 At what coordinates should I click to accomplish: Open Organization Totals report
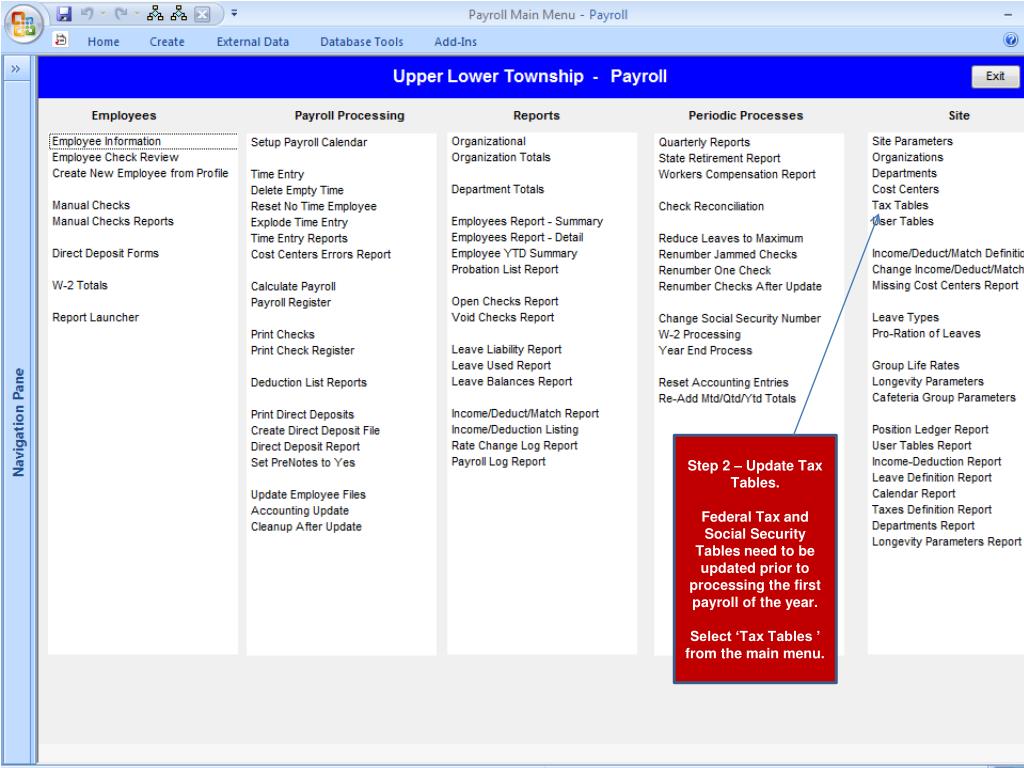501,157
